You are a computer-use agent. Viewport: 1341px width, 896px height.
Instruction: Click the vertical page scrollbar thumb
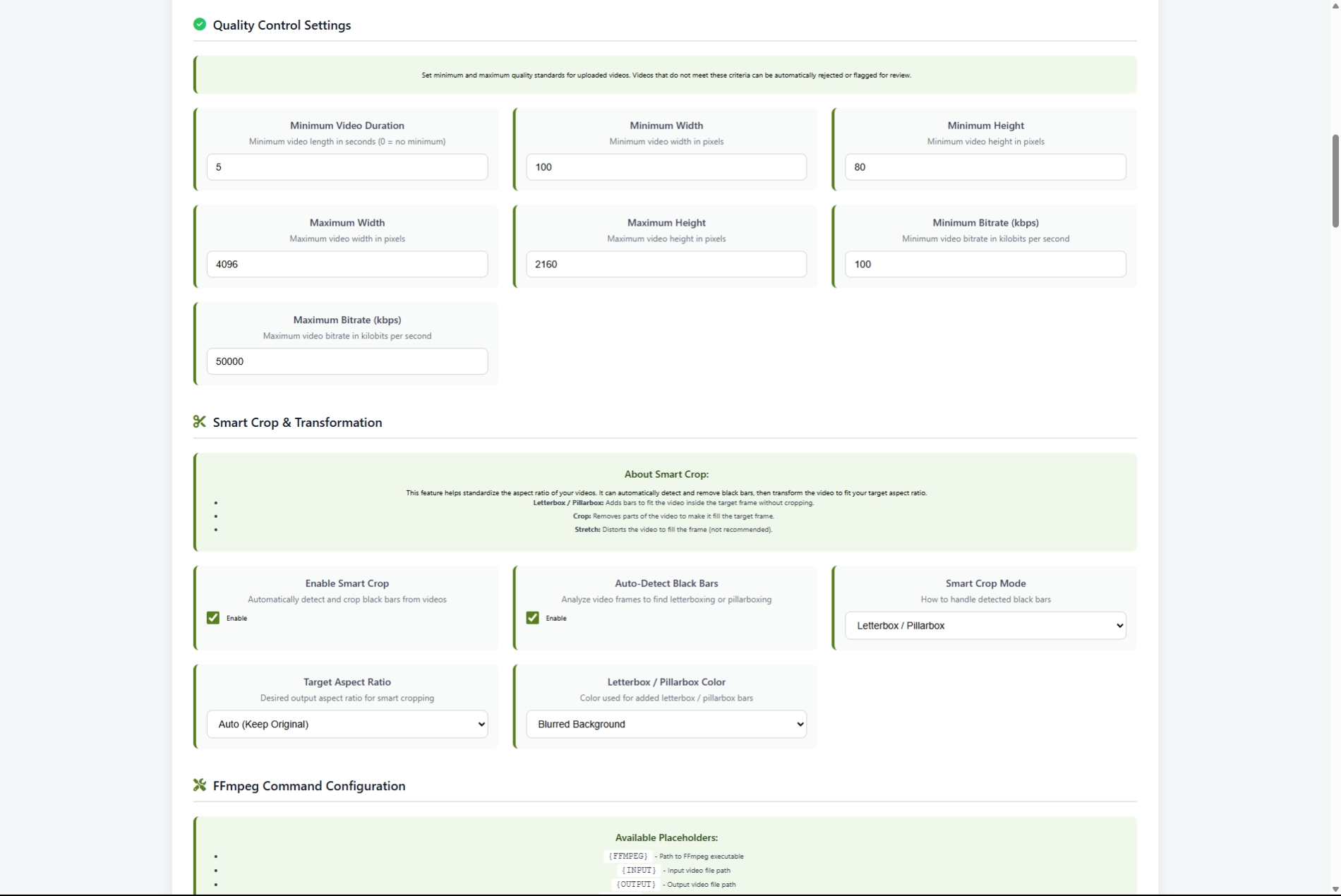tap(1335, 181)
